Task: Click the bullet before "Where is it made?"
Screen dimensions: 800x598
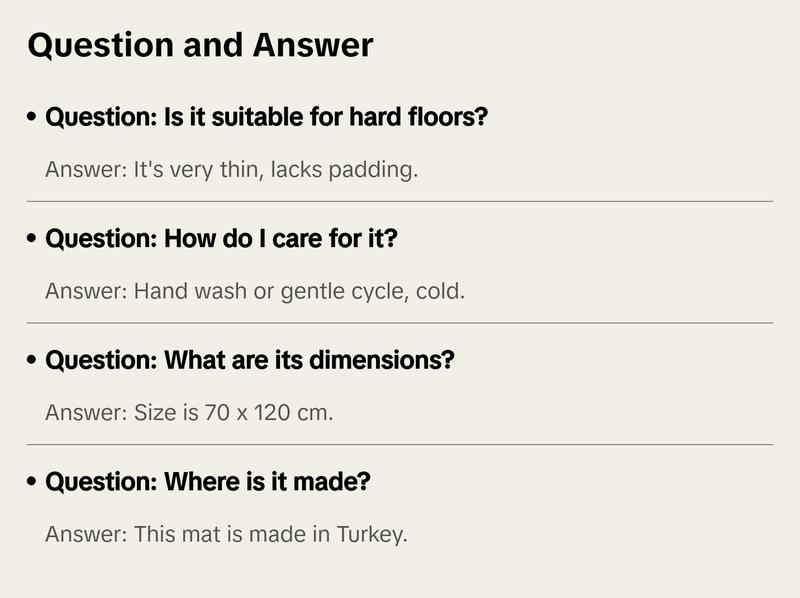Action: pyautogui.click(x=33, y=483)
